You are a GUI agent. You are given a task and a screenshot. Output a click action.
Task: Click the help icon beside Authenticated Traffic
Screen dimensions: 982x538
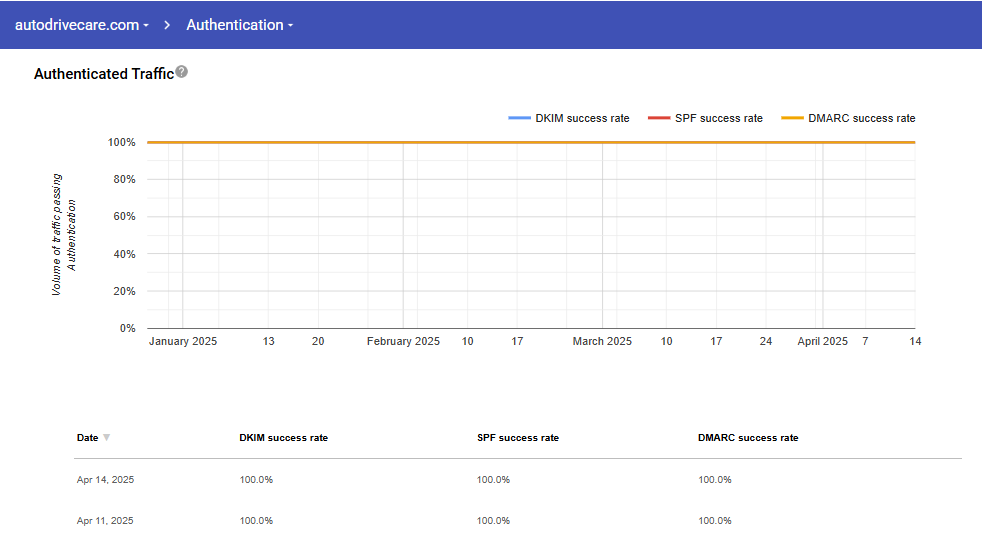tap(182, 72)
